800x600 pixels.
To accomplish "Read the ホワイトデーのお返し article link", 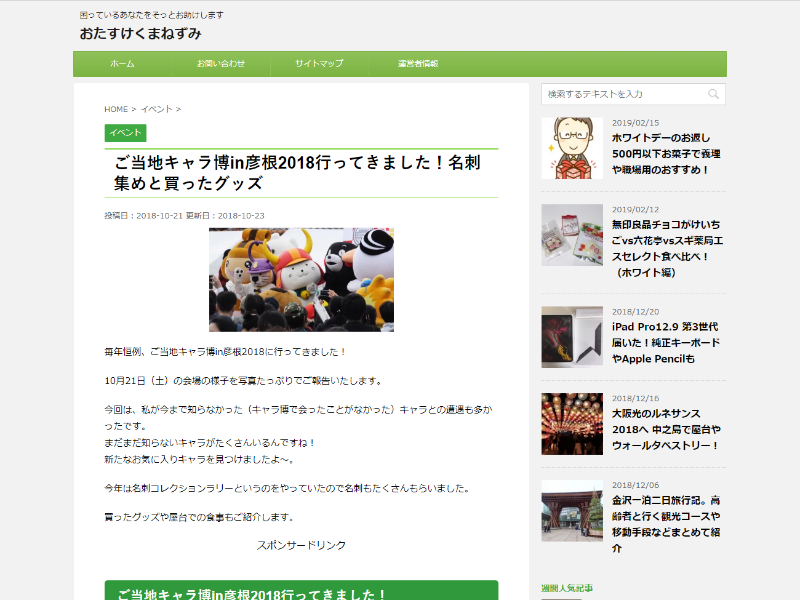I will [665, 155].
